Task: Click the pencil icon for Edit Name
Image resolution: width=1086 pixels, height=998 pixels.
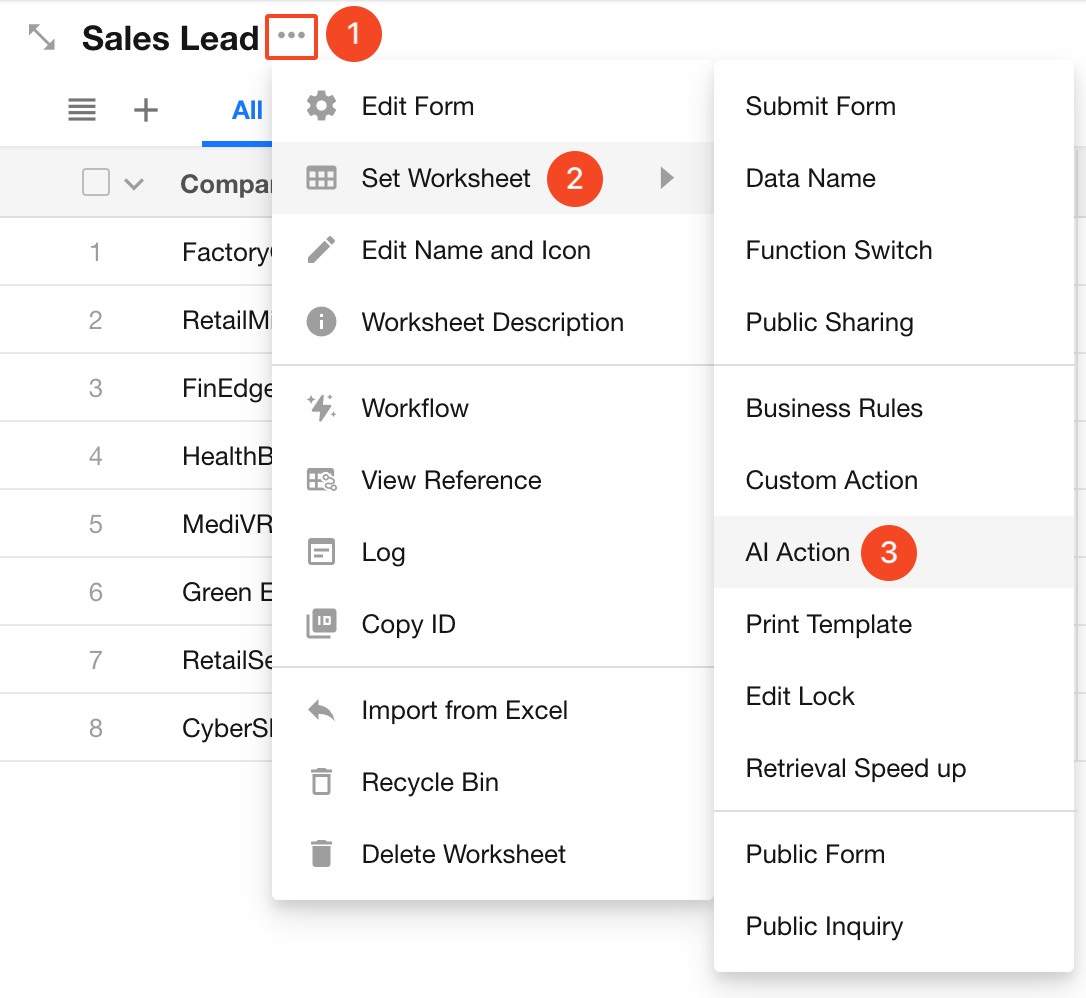Action: (x=321, y=250)
